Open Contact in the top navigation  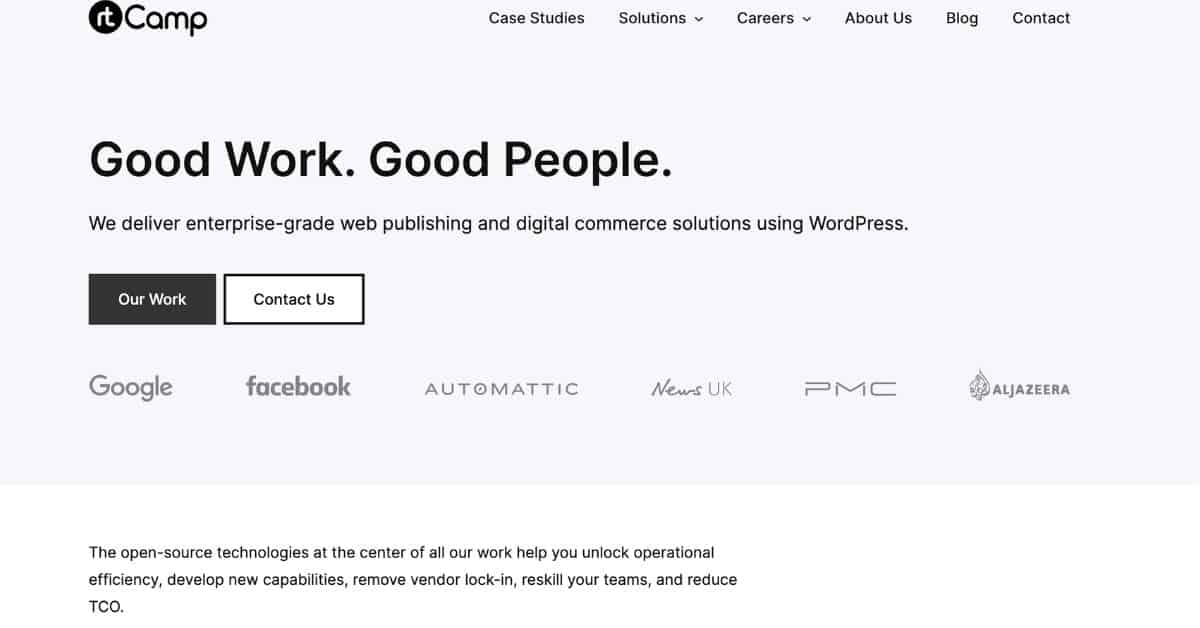(1041, 18)
